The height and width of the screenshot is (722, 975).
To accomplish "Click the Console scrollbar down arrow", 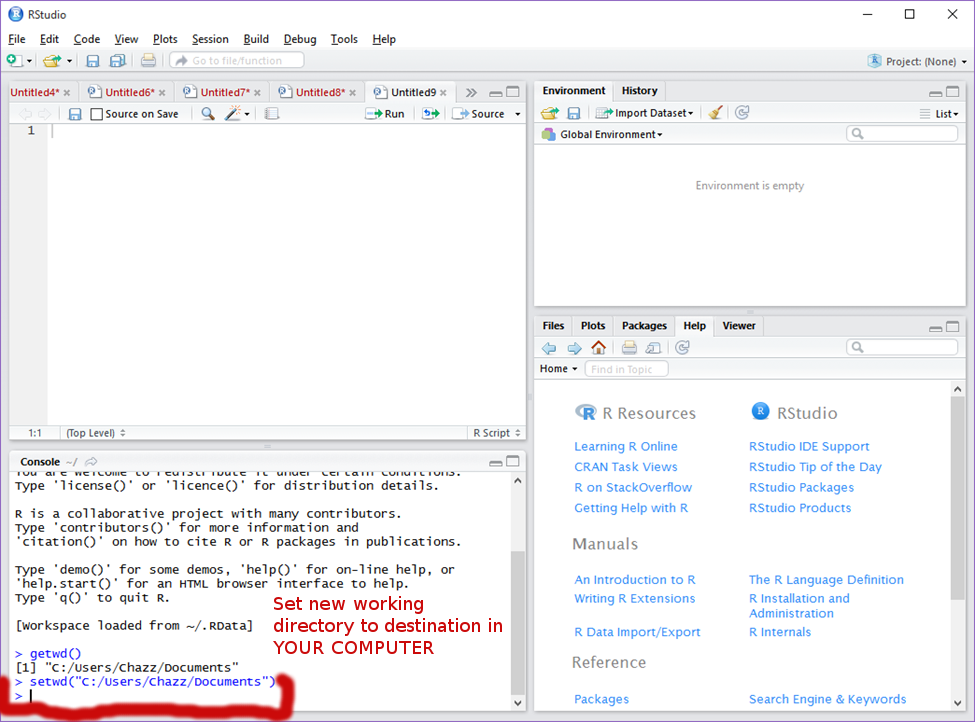I will 517,703.
